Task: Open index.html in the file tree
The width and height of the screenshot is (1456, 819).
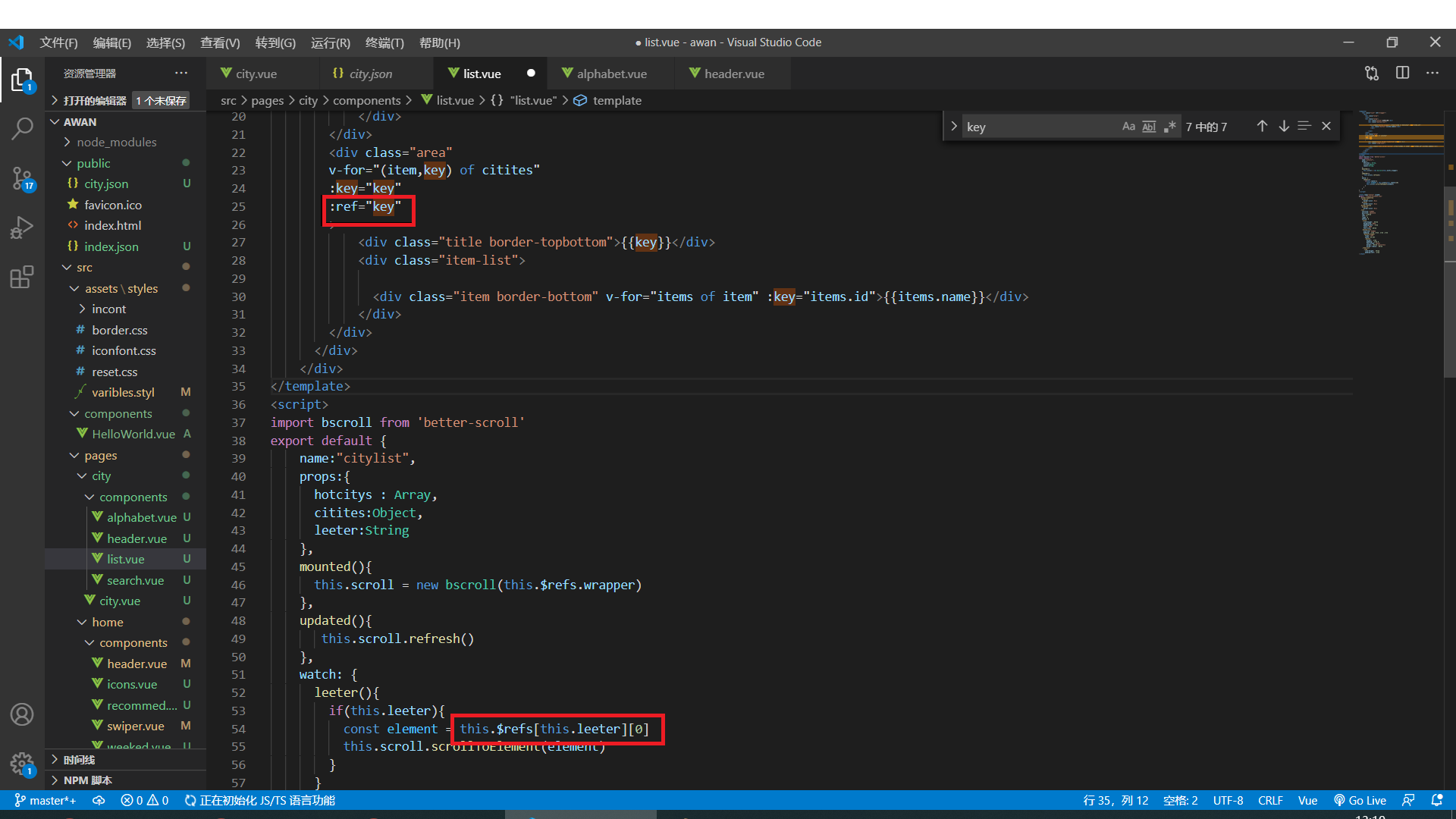Action: coord(113,225)
